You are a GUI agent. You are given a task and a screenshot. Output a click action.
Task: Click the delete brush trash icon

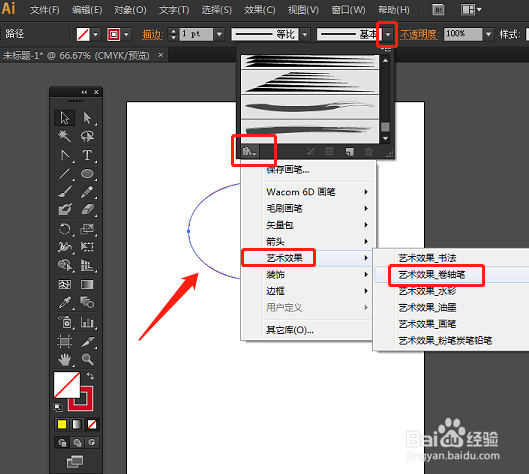(x=368, y=152)
